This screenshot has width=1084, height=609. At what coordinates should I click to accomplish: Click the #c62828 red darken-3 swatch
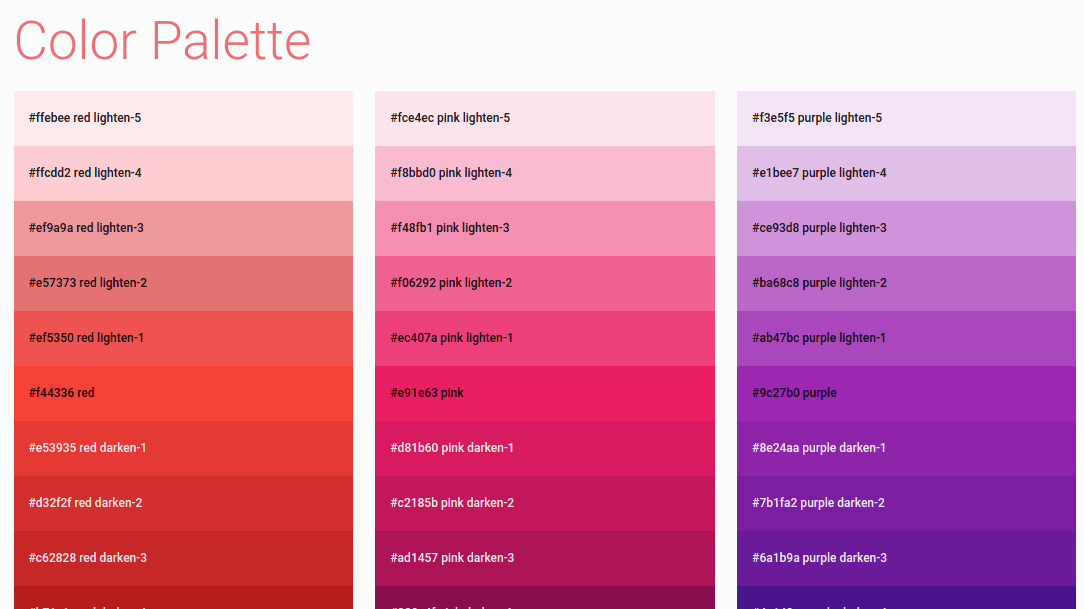[183, 558]
